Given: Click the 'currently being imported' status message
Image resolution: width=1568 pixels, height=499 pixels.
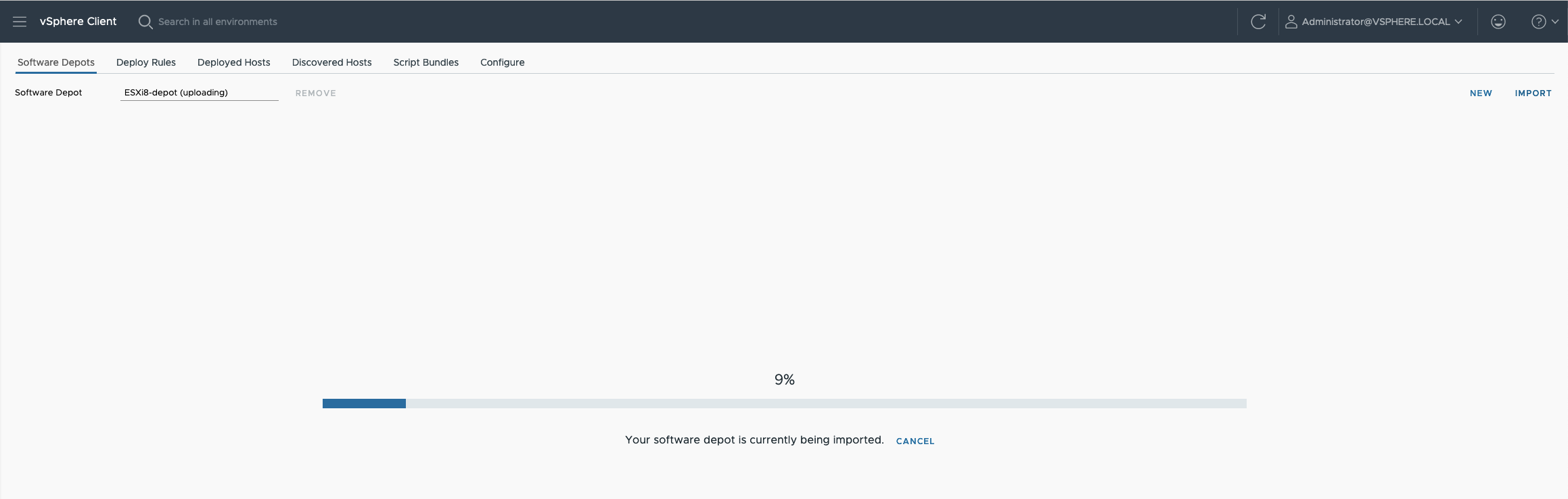Looking at the screenshot, I should (754, 440).
